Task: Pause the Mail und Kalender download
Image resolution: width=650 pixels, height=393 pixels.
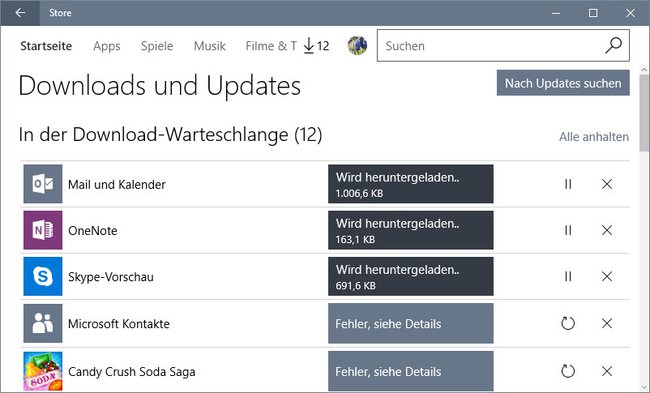Action: tap(568, 184)
